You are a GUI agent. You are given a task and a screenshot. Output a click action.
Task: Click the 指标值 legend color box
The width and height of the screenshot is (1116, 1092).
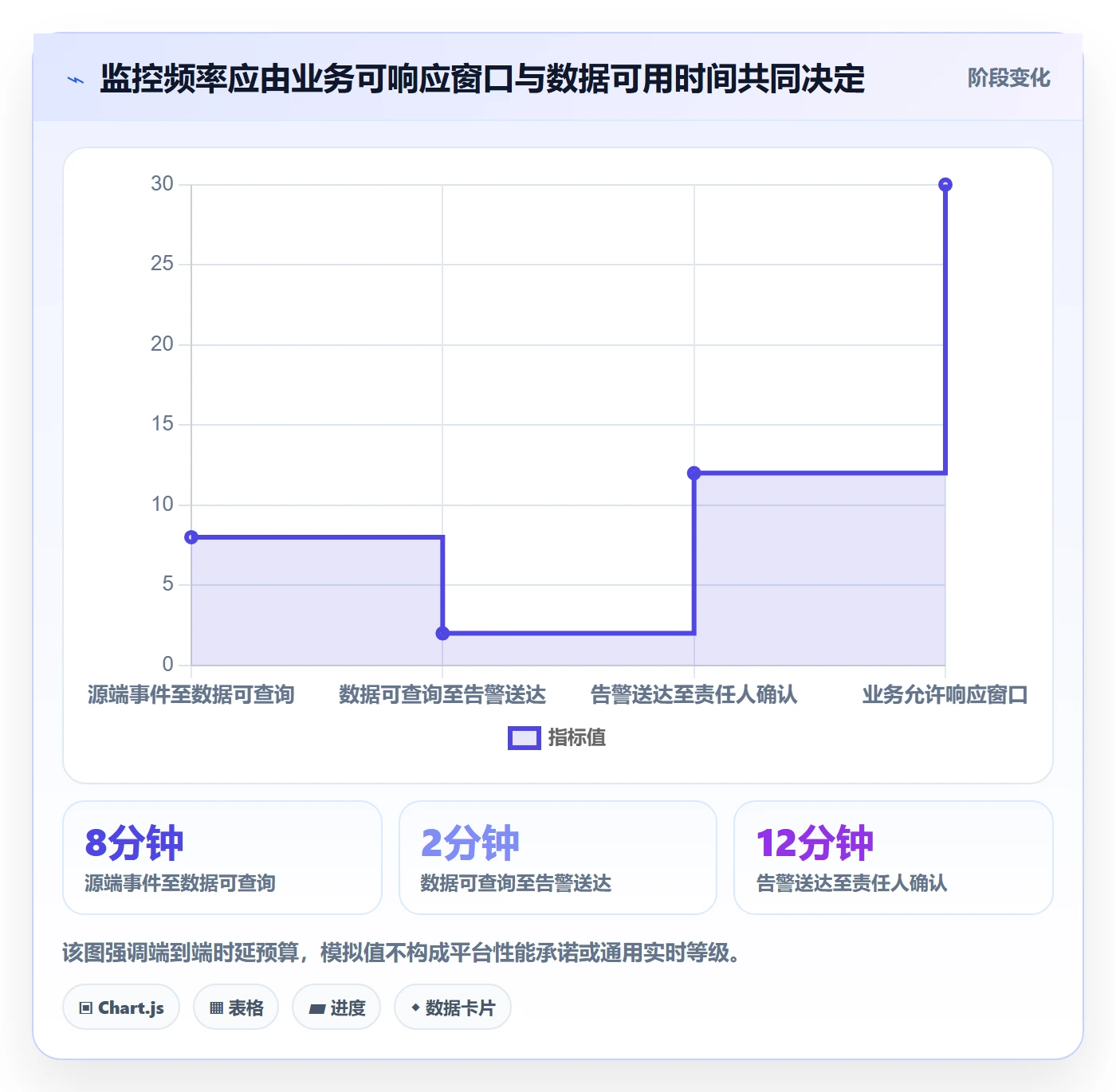coord(525,738)
